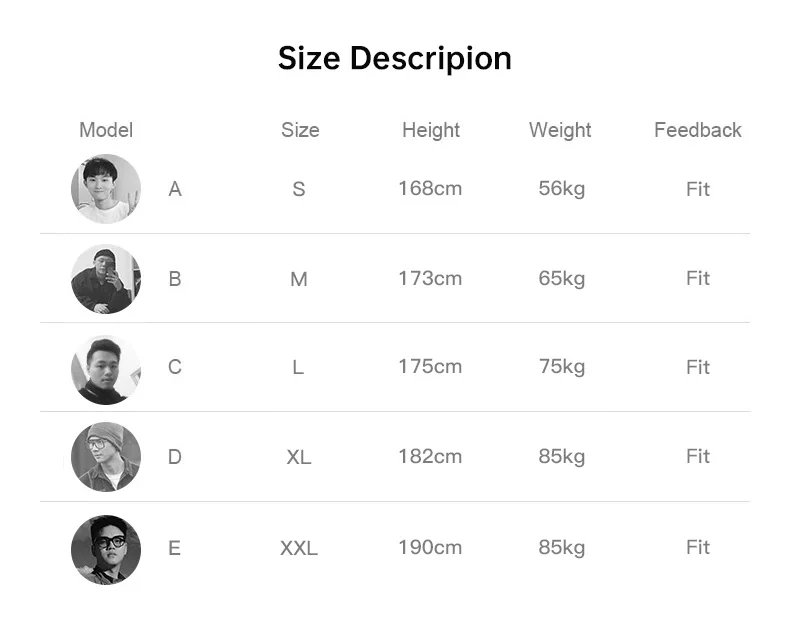Choose size S in row A
Viewport: 790px width, 636px height.
[299, 189]
